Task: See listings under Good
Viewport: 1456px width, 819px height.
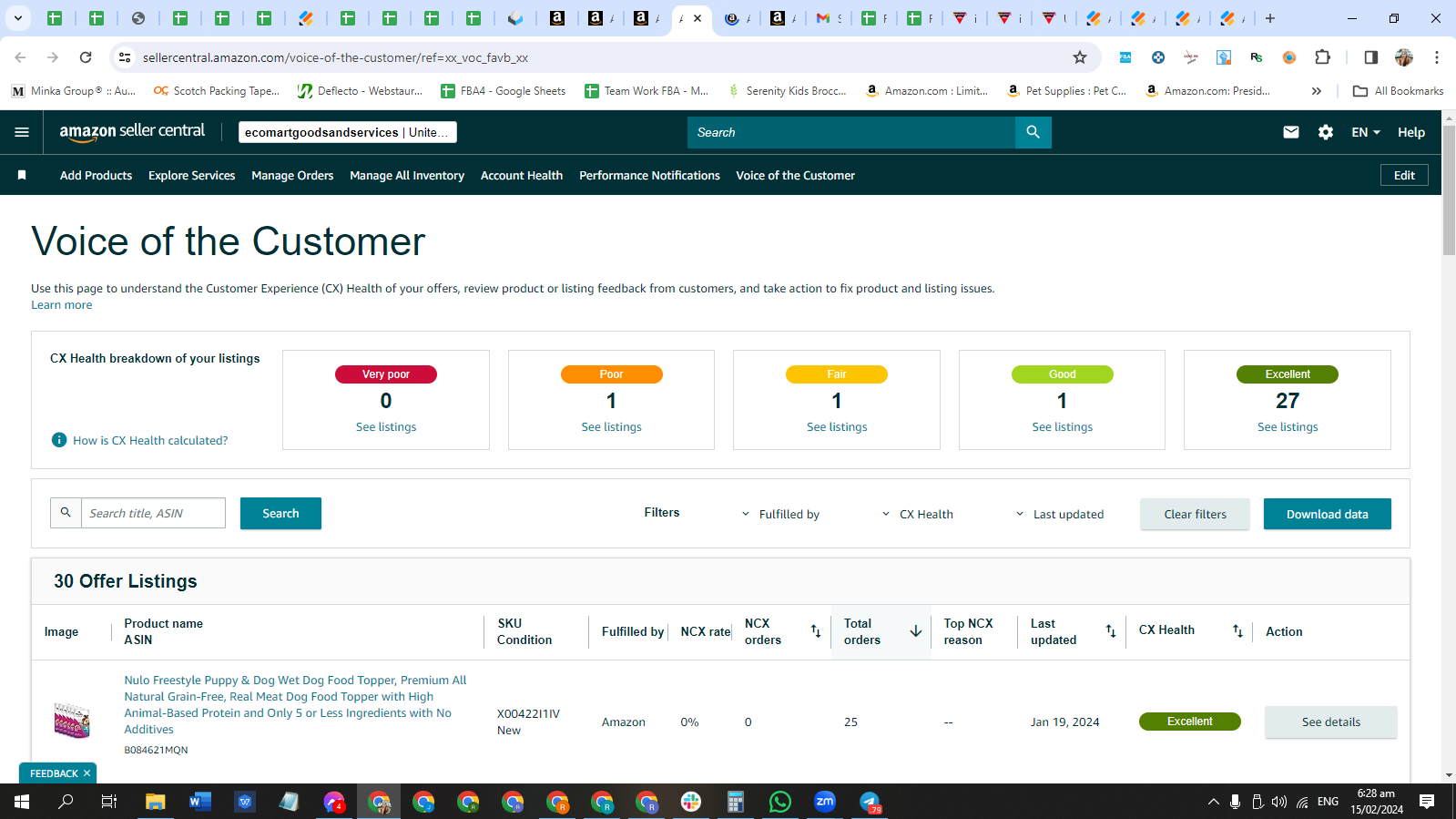Action: [1062, 426]
